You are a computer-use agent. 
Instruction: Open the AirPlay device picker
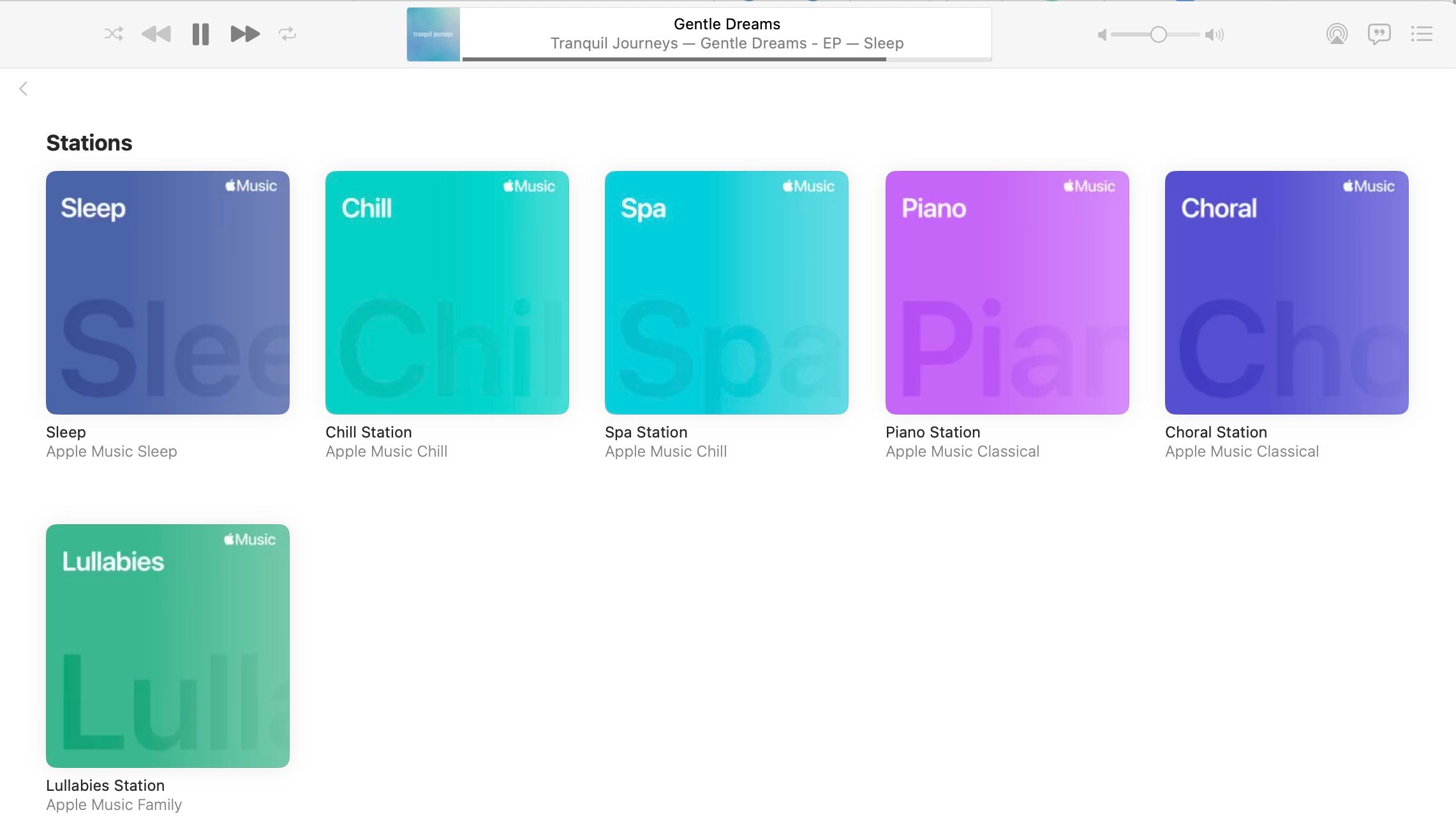[1337, 34]
